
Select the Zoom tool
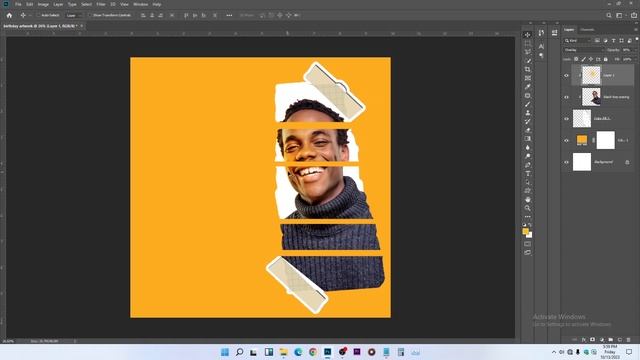coord(527,208)
